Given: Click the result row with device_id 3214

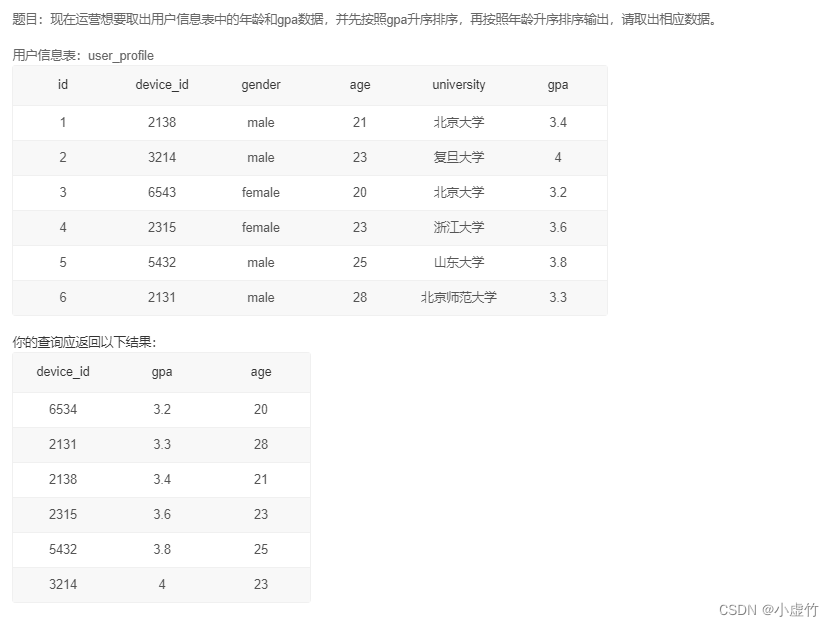Looking at the screenshot, I should pos(63,584).
